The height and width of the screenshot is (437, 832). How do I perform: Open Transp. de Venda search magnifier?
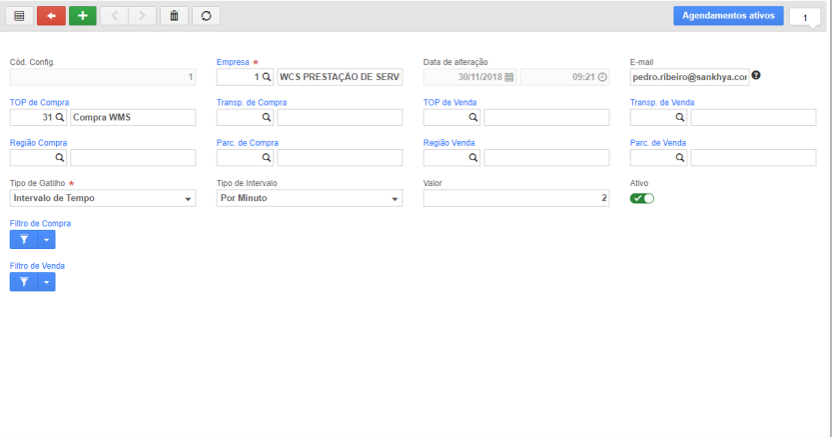(680, 117)
